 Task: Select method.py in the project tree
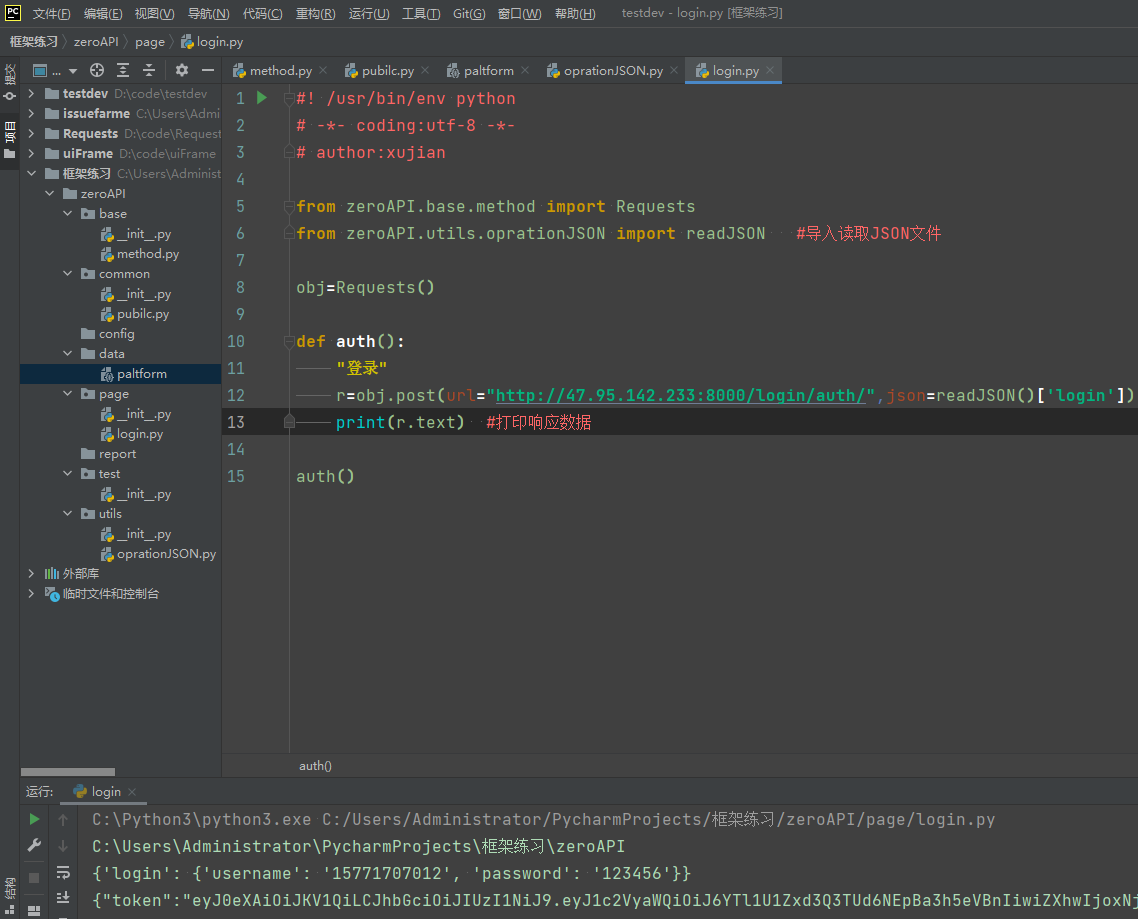tap(147, 253)
